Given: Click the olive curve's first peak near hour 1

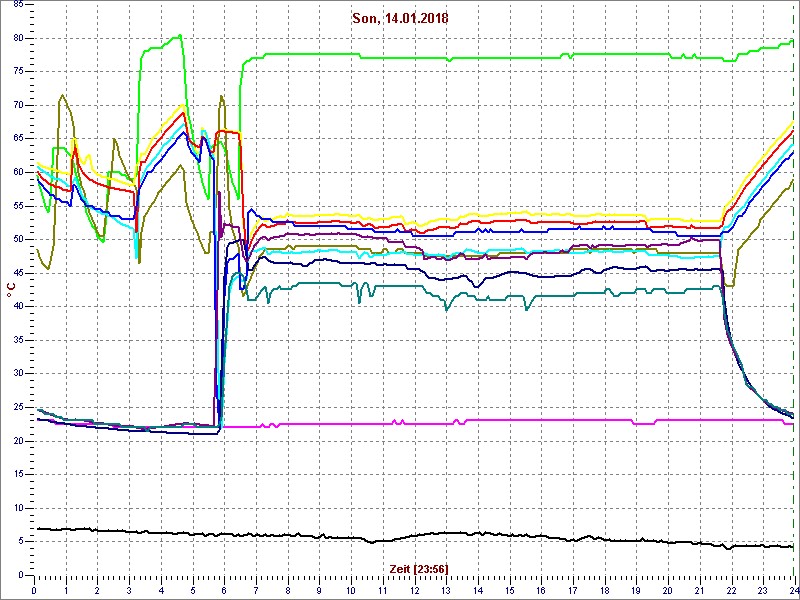Looking at the screenshot, I should 63,97.
